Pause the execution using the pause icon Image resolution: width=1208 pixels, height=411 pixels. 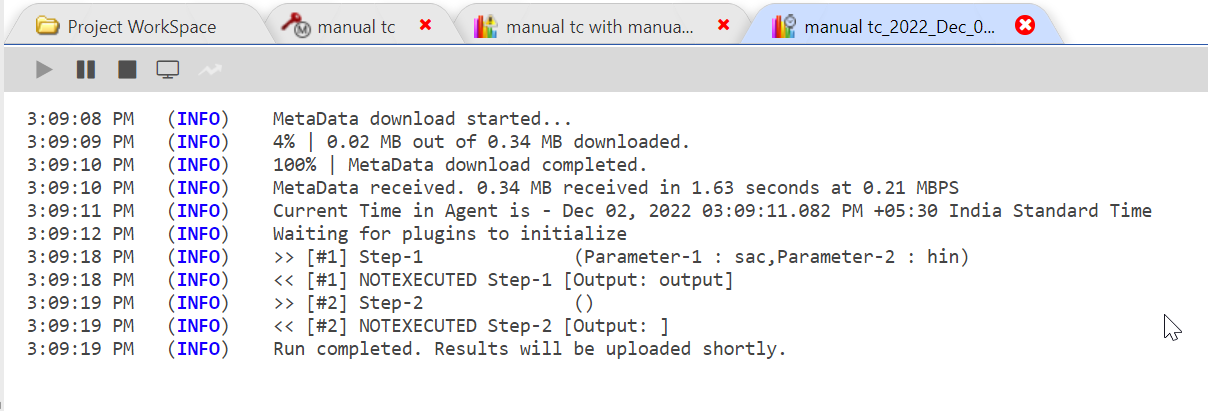tap(86, 70)
